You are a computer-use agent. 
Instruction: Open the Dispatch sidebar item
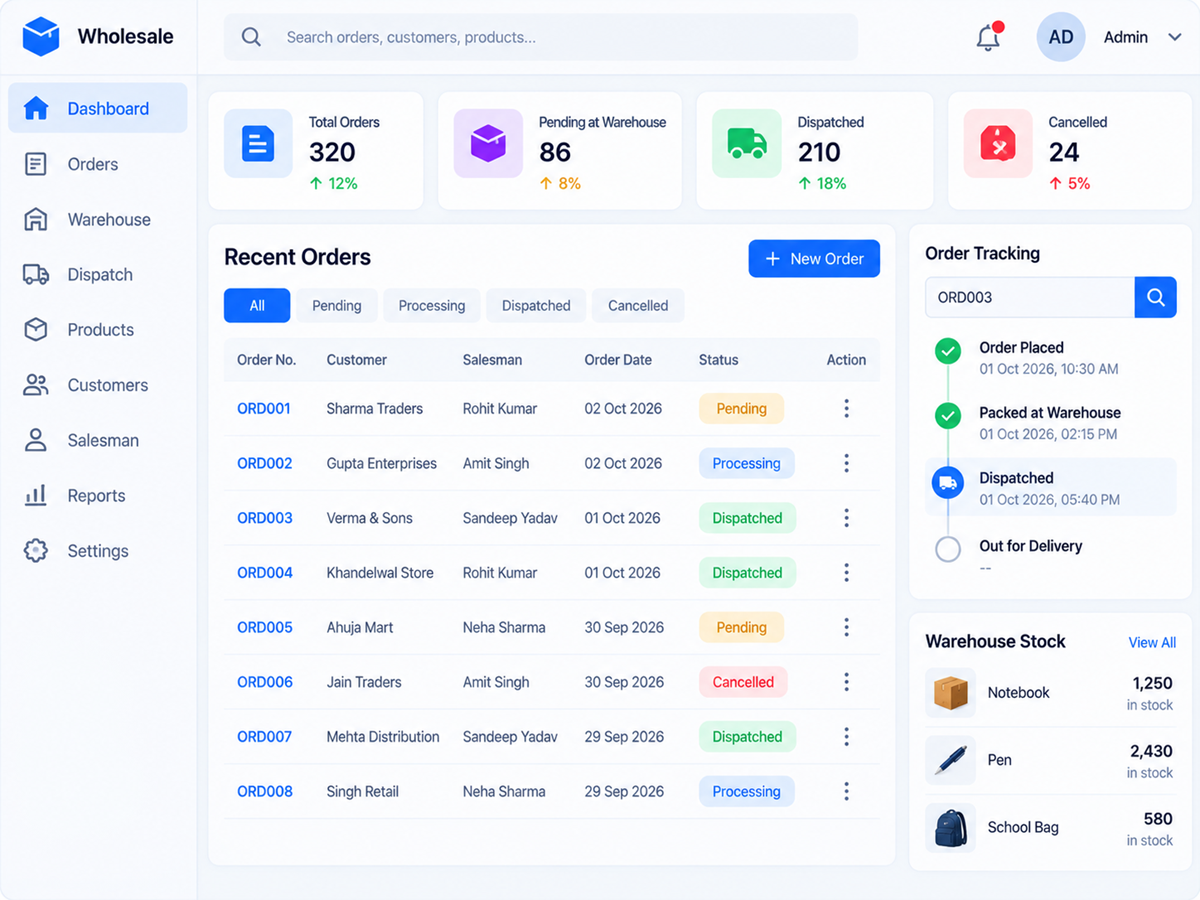[x=98, y=274]
